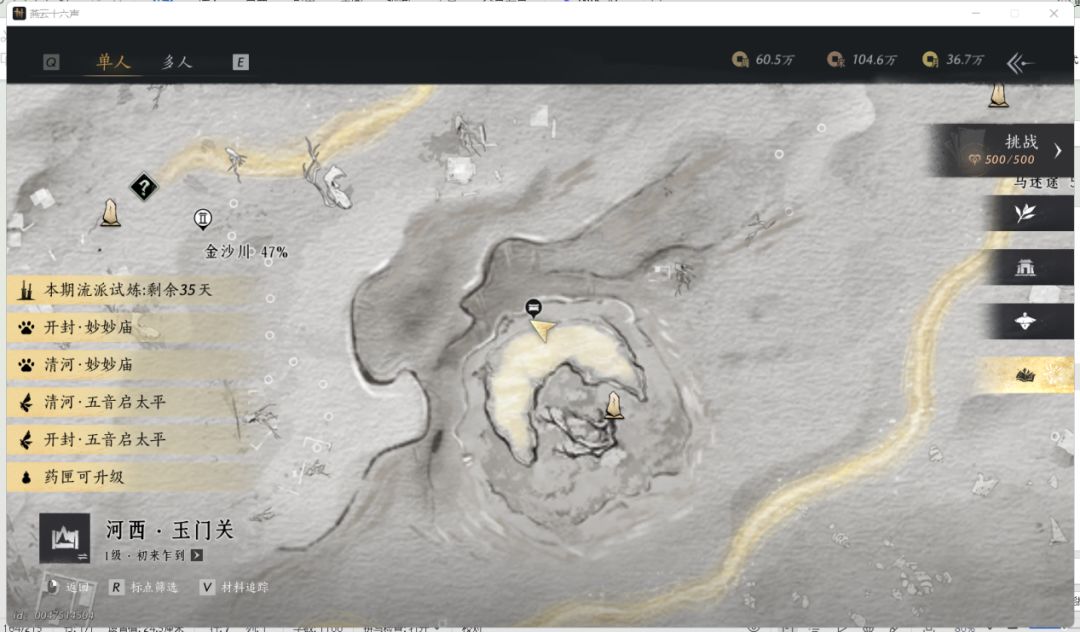This screenshot has height=632, width=1080.
Task: Open the leaf sprig side panel button
Action: click(x=1025, y=213)
